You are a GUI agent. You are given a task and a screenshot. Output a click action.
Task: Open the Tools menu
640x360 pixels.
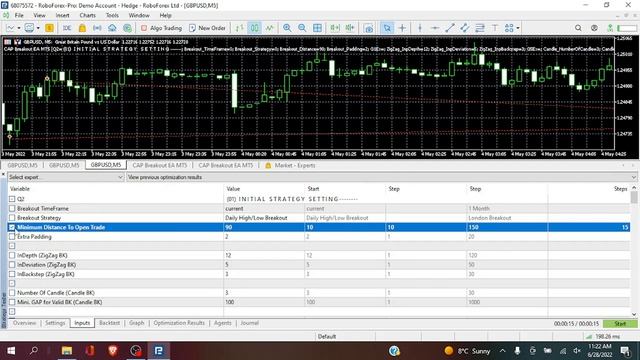[x=112, y=16]
